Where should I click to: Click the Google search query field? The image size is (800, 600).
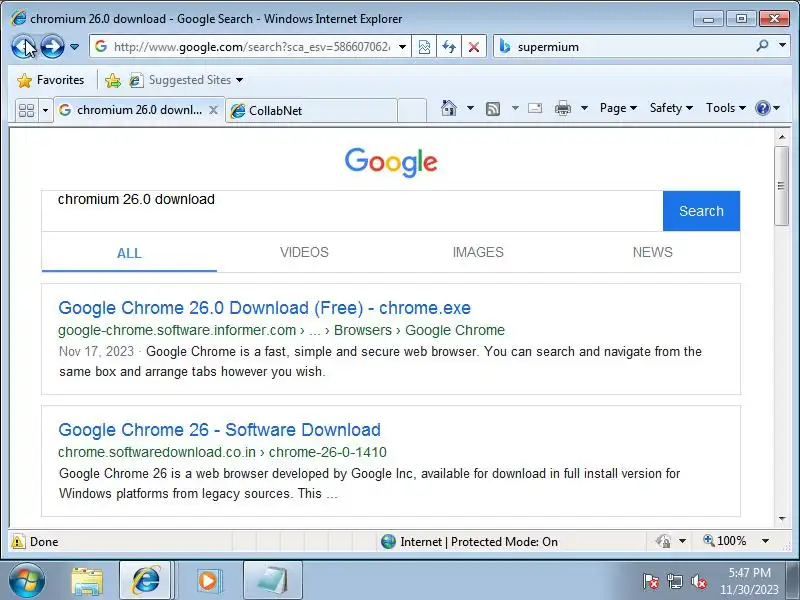352,211
